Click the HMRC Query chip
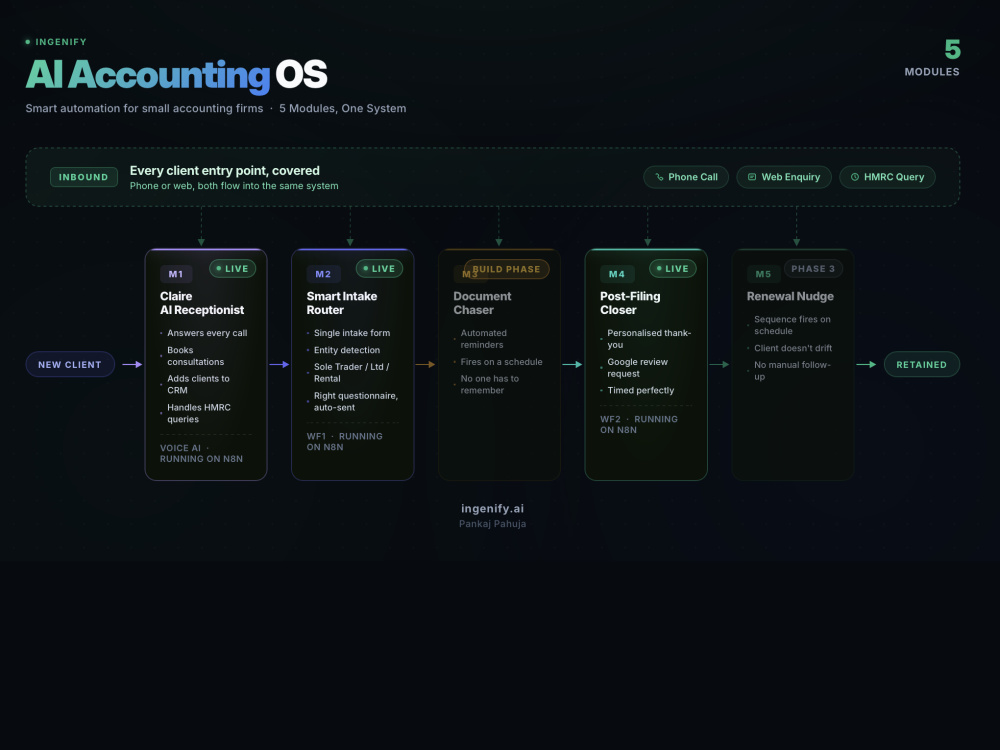This screenshot has height=750, width=1000. 887,177
